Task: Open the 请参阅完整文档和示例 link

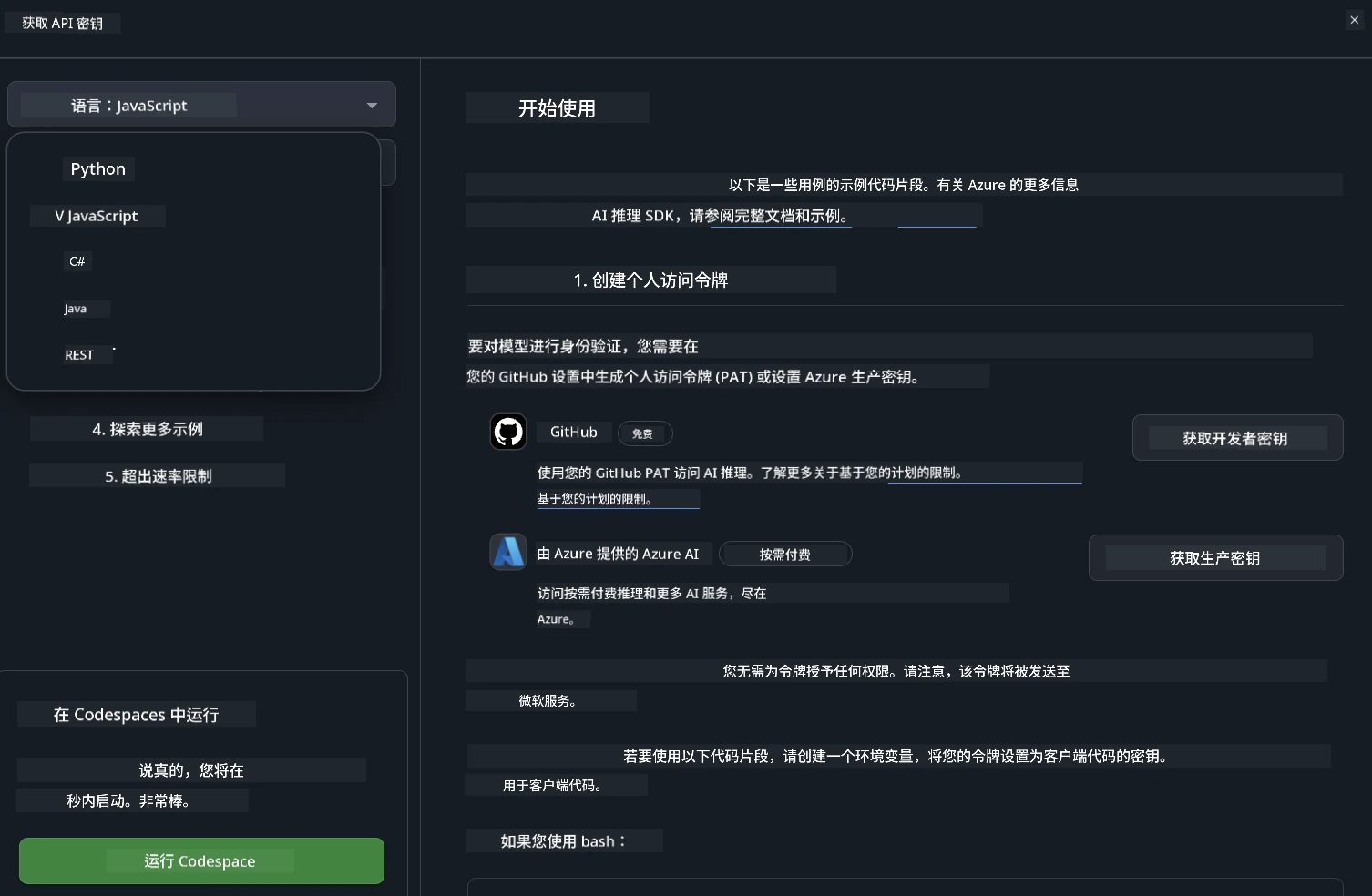Action: 780,217
